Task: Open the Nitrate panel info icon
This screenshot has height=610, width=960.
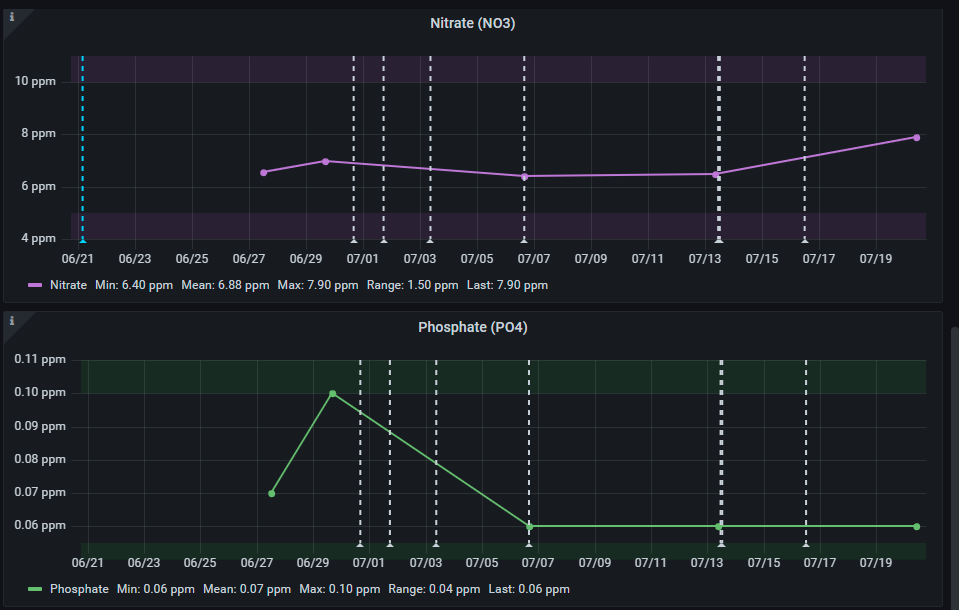Action: (x=12, y=17)
